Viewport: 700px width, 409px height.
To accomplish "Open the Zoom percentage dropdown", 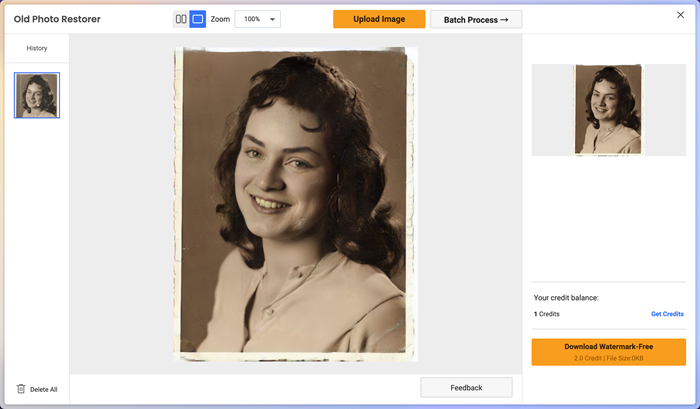I will point(257,19).
